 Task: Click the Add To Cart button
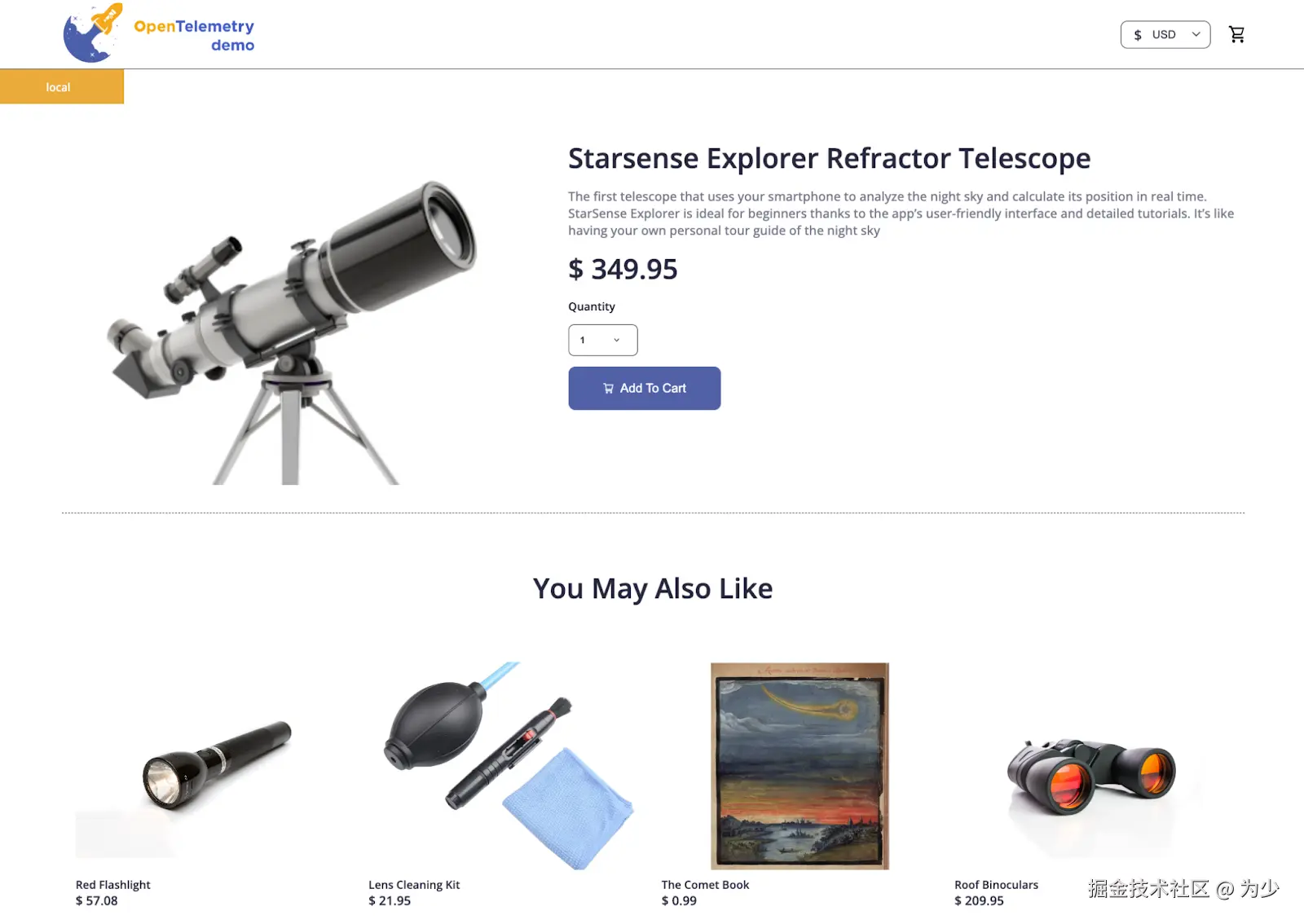coord(645,389)
